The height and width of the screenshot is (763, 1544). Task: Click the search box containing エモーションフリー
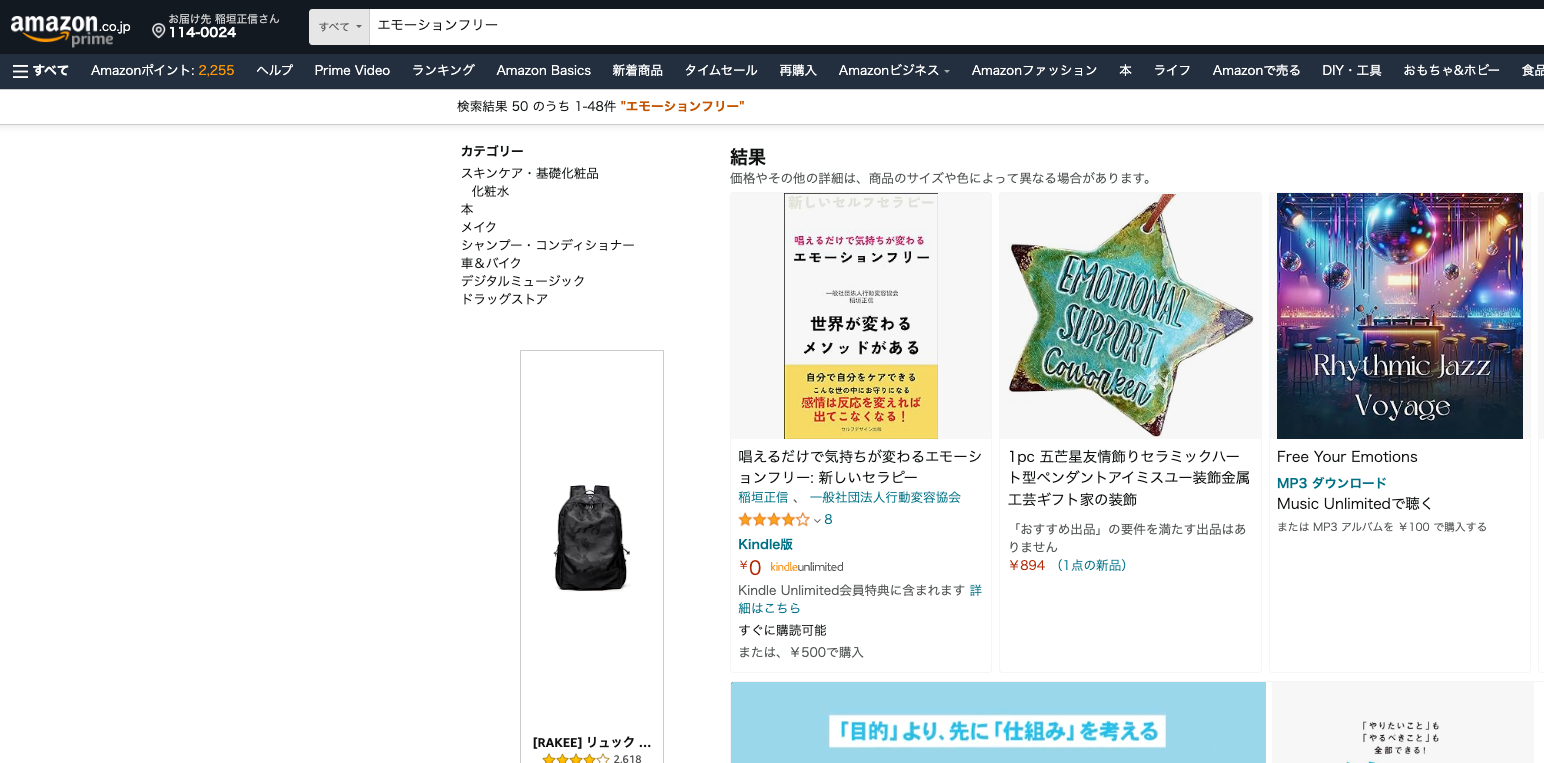point(956,27)
